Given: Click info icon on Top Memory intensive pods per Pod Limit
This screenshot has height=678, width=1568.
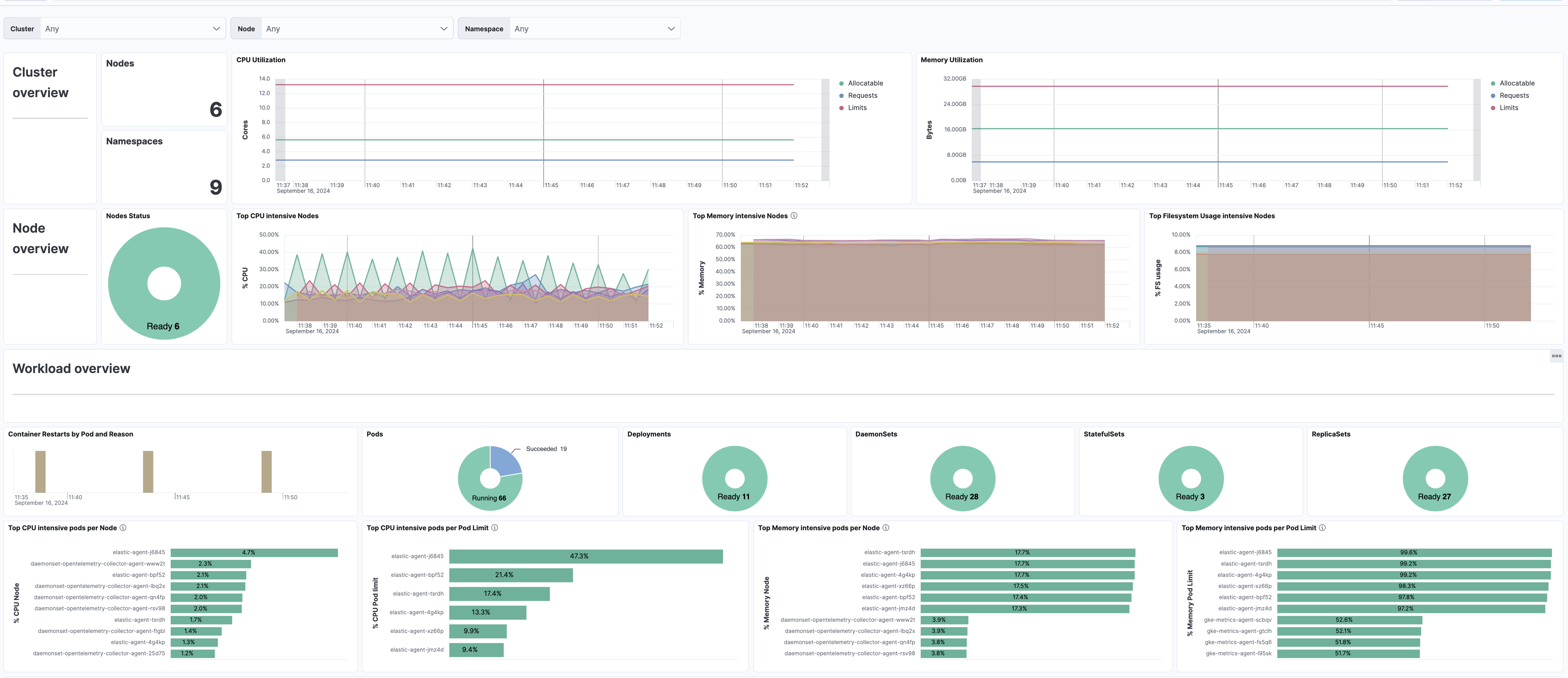Looking at the screenshot, I should 1322,528.
